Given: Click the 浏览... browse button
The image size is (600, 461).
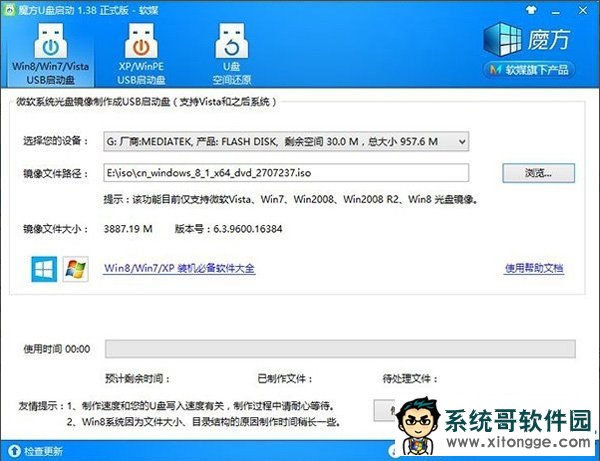Looking at the screenshot, I should tap(538, 173).
